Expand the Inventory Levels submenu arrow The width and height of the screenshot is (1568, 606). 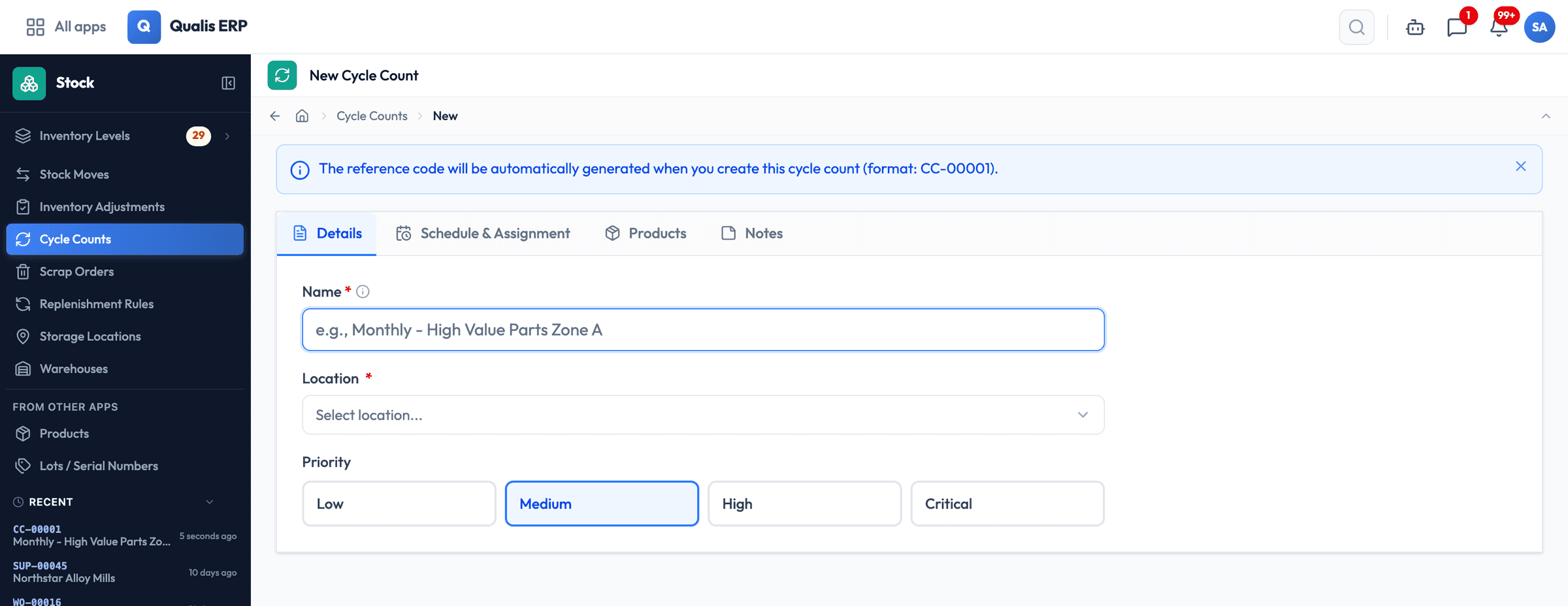[227, 136]
